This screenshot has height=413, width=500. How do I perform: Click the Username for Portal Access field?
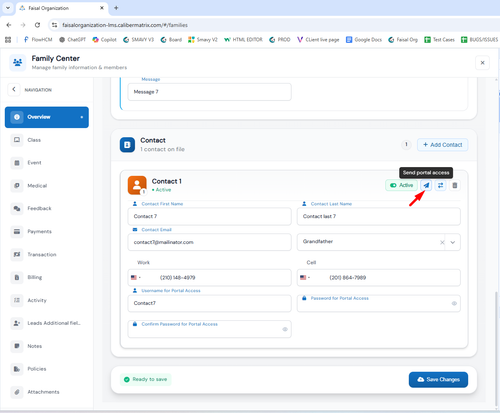coord(209,303)
